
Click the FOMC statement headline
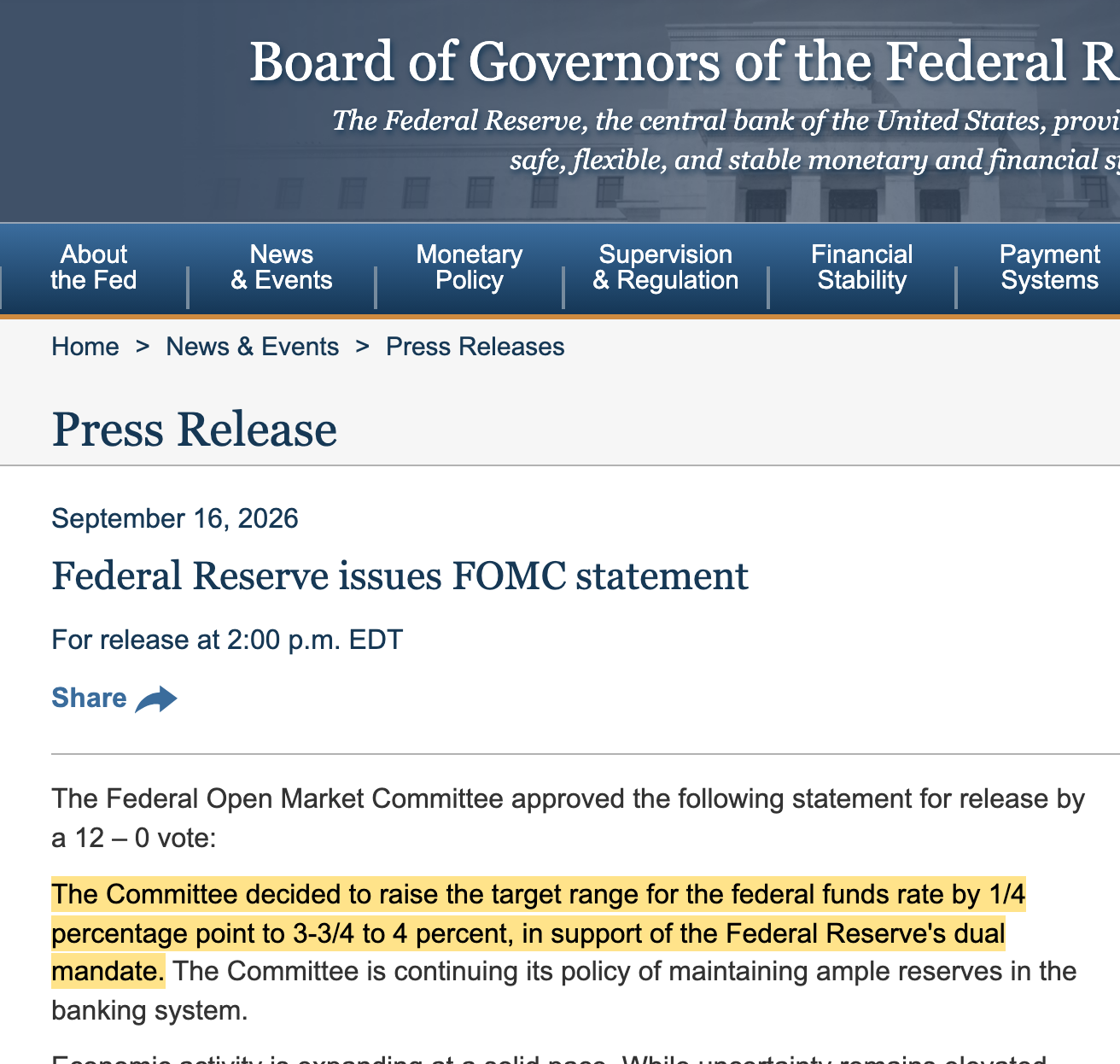pyautogui.click(x=400, y=576)
